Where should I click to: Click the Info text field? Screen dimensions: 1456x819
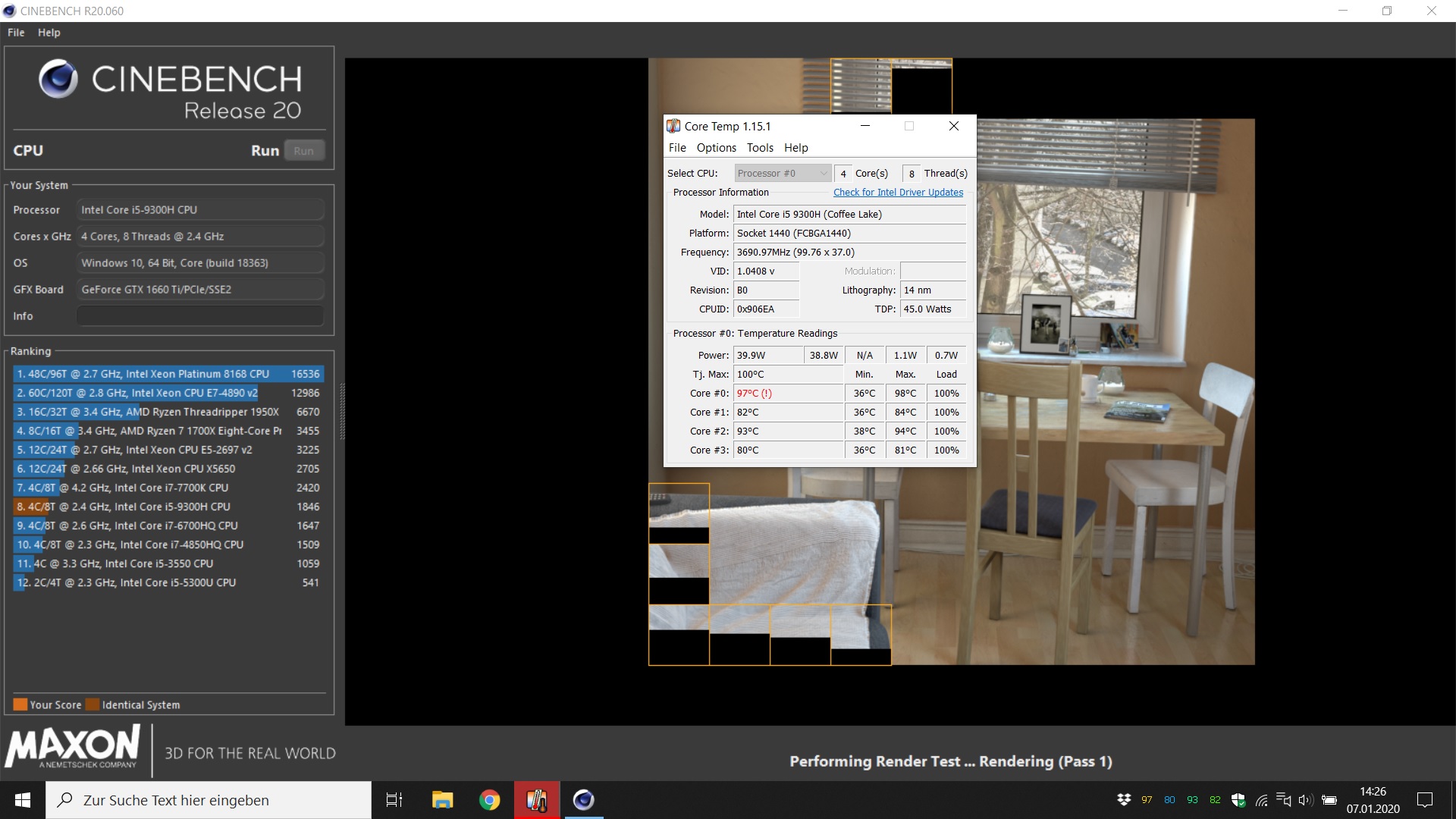[x=200, y=316]
